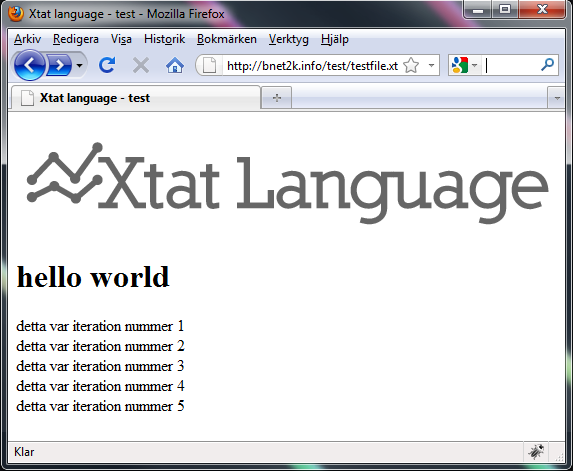This screenshot has width=573, height=471.
Task: Expand the address bar URL history dropdown
Action: [x=431, y=66]
